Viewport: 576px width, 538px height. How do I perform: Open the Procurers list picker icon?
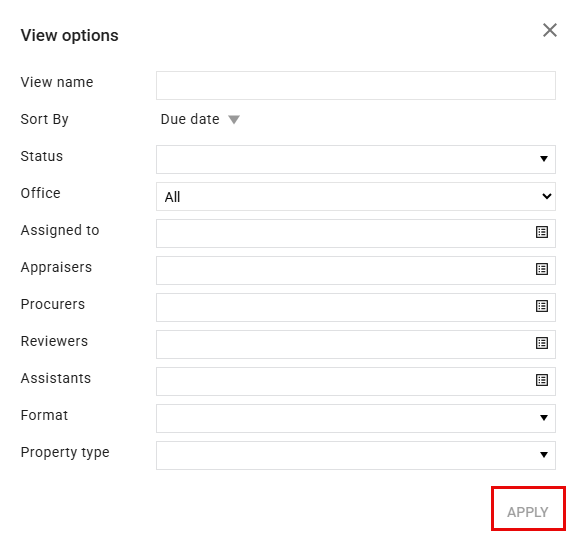(x=542, y=306)
